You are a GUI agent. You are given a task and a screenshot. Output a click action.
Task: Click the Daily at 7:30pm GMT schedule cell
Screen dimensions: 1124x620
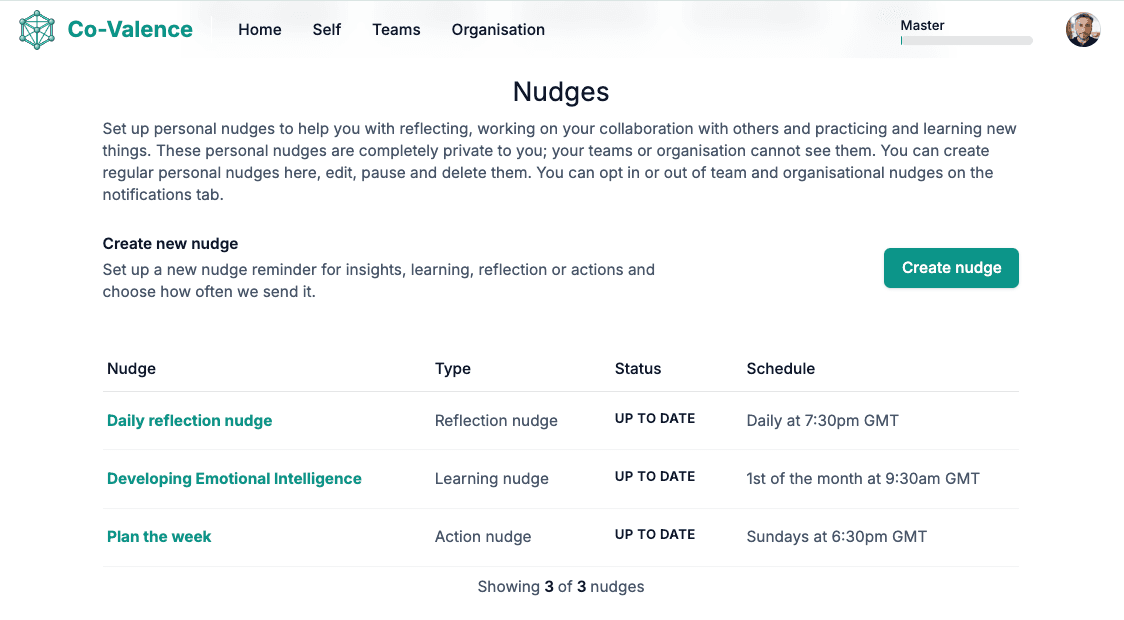[823, 421]
